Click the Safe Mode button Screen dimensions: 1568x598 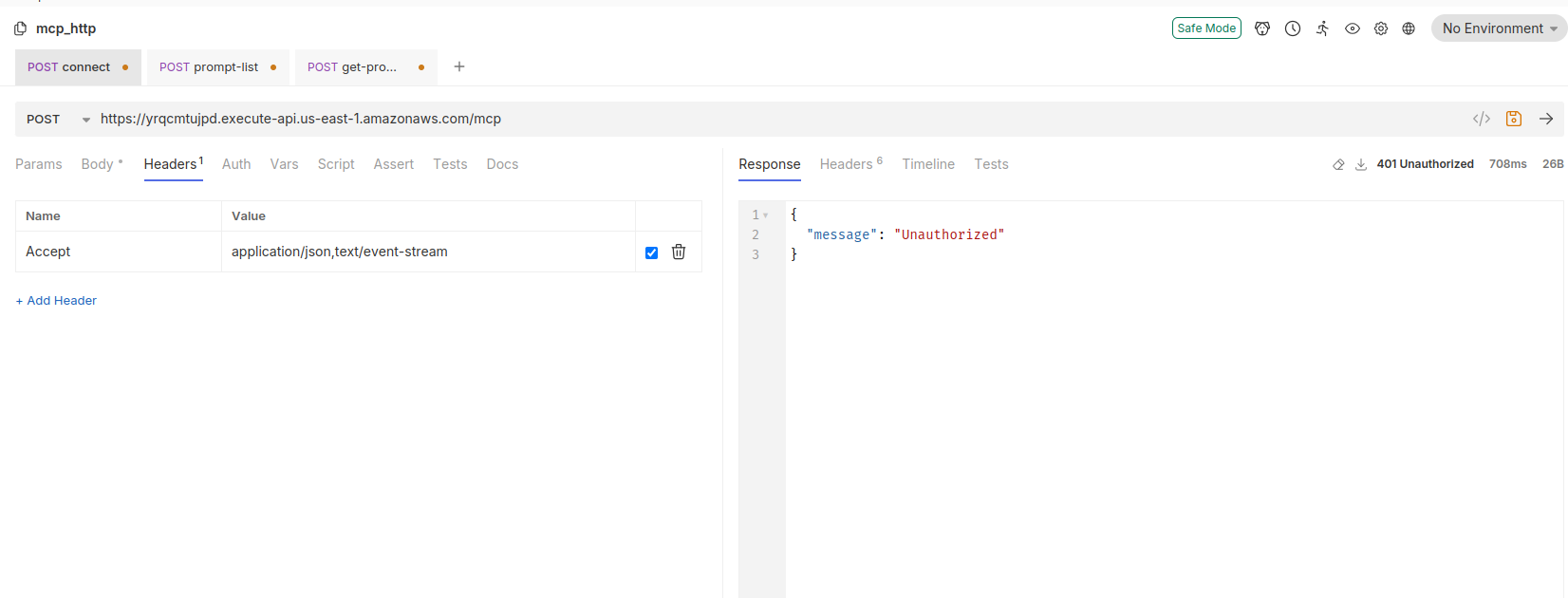pos(1206,28)
